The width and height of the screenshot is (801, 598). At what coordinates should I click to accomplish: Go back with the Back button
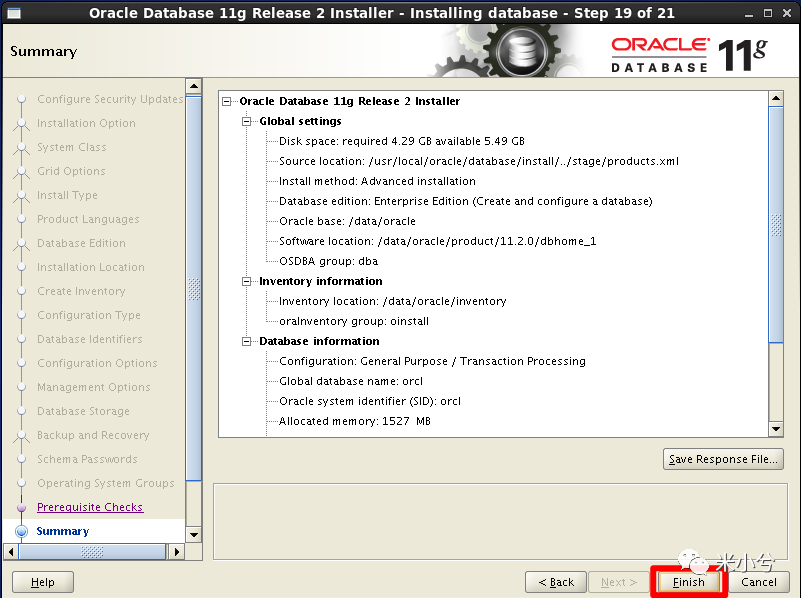pos(555,582)
